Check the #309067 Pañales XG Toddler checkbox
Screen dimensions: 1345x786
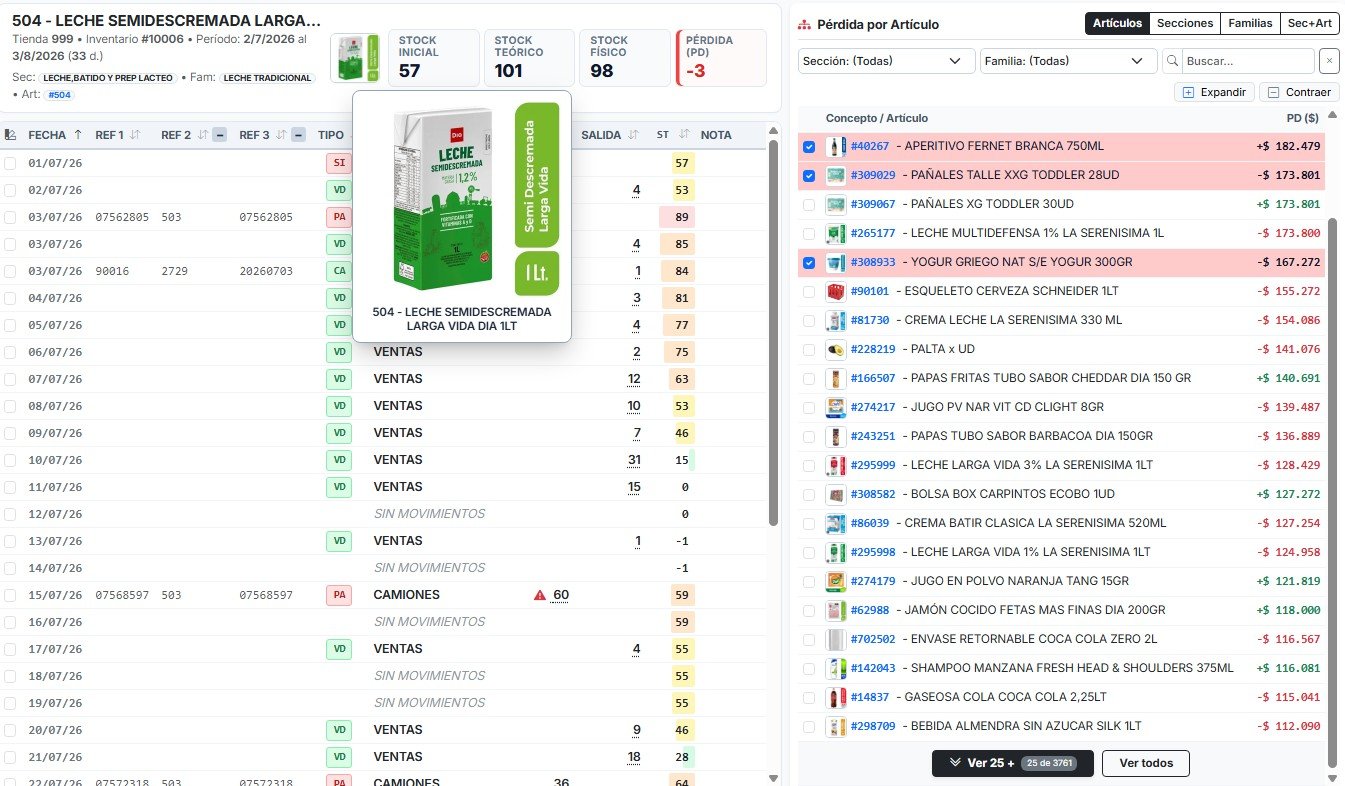[809, 205]
